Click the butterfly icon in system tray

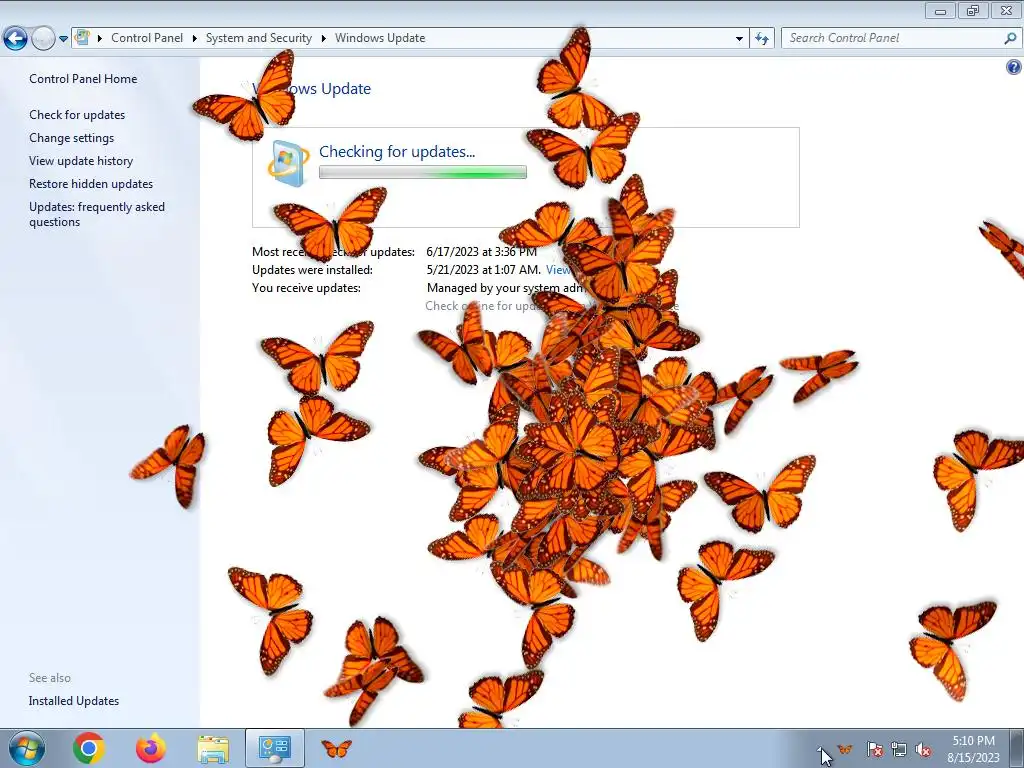846,748
